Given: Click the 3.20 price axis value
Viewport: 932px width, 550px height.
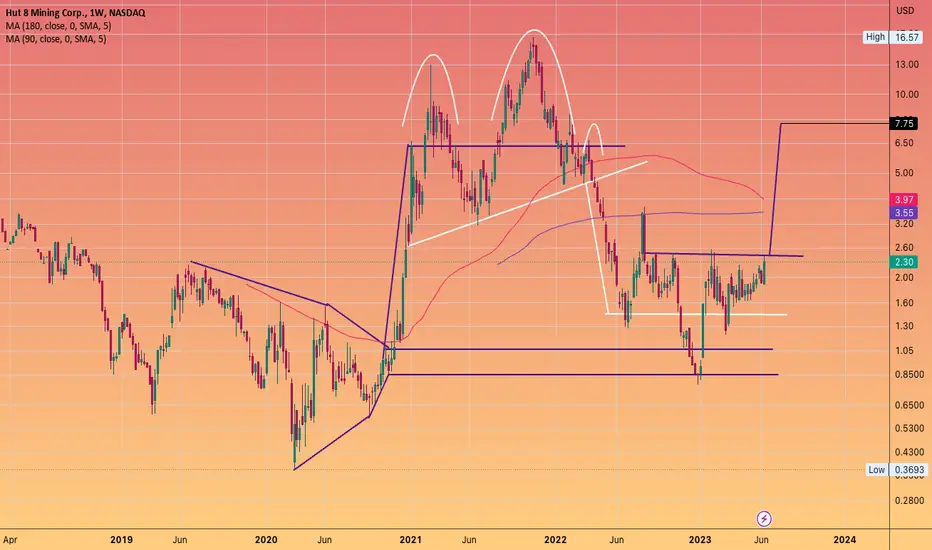Looking at the screenshot, I should [x=904, y=224].
